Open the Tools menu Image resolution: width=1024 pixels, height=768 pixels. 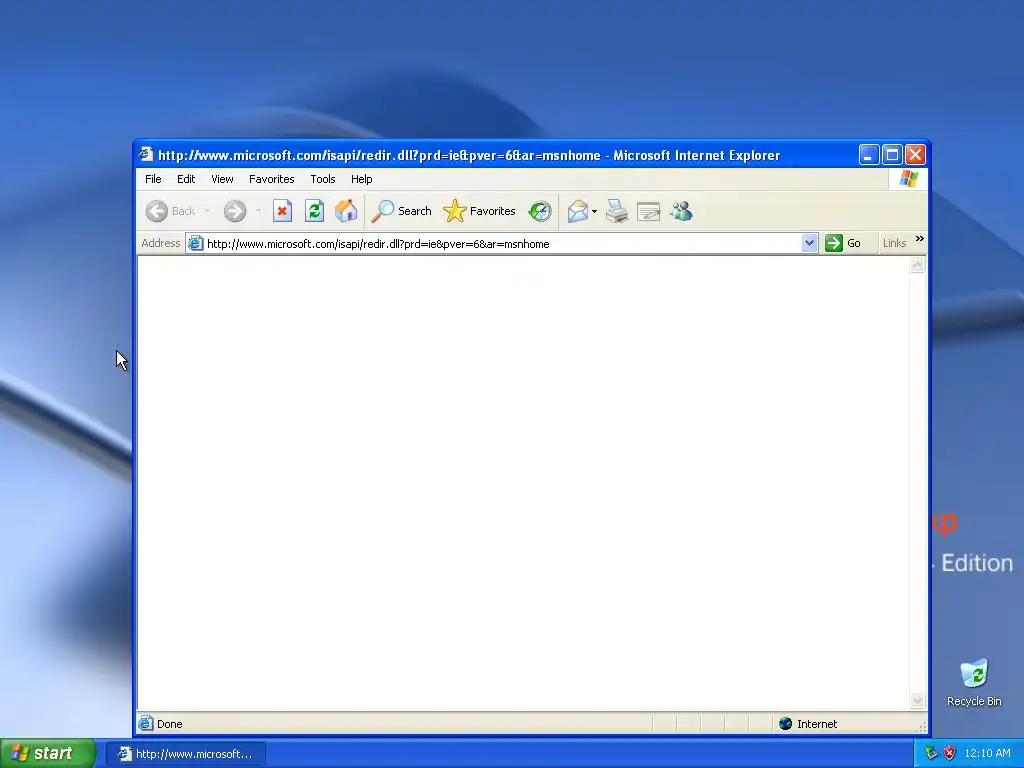323,179
